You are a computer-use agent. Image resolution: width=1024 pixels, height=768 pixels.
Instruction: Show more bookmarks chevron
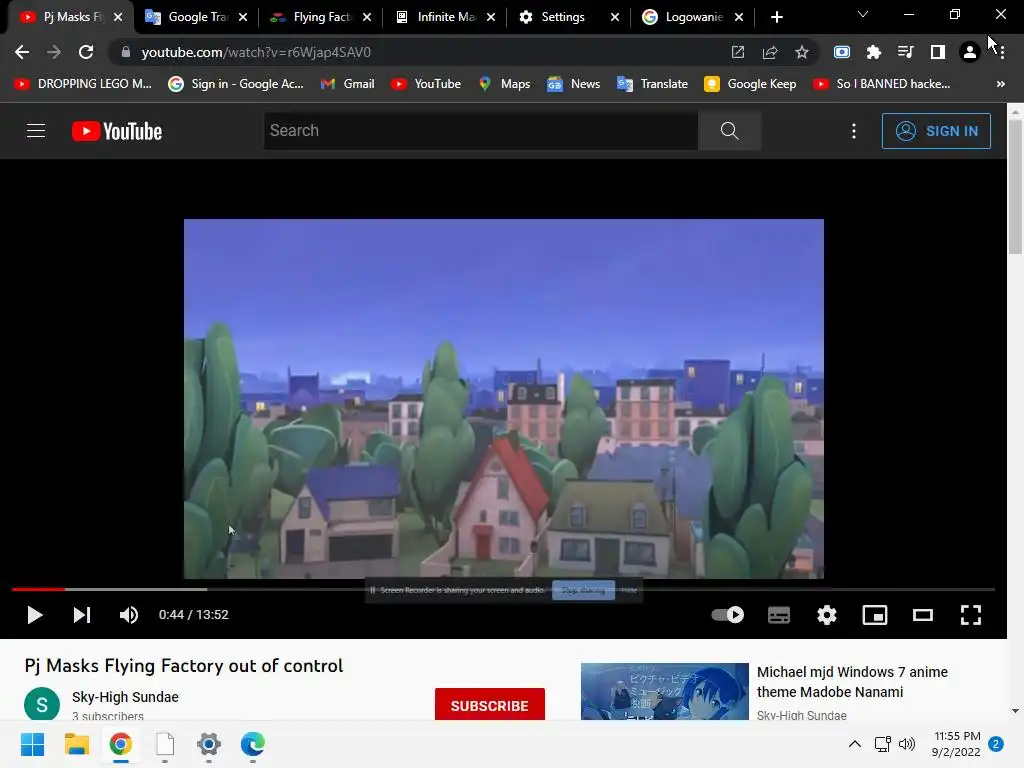(x=1000, y=84)
